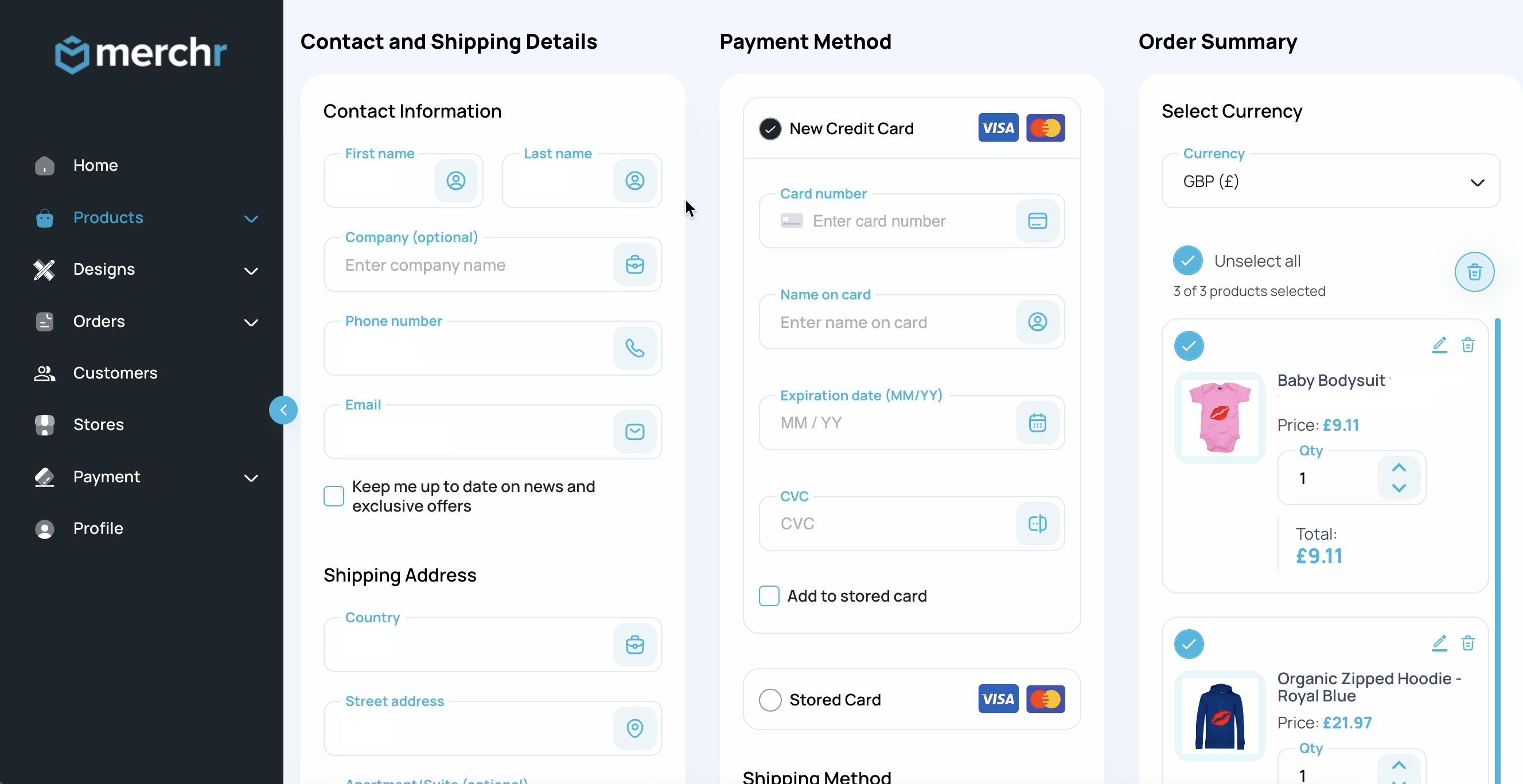Select the Home icon in the sidebar

coord(44,166)
